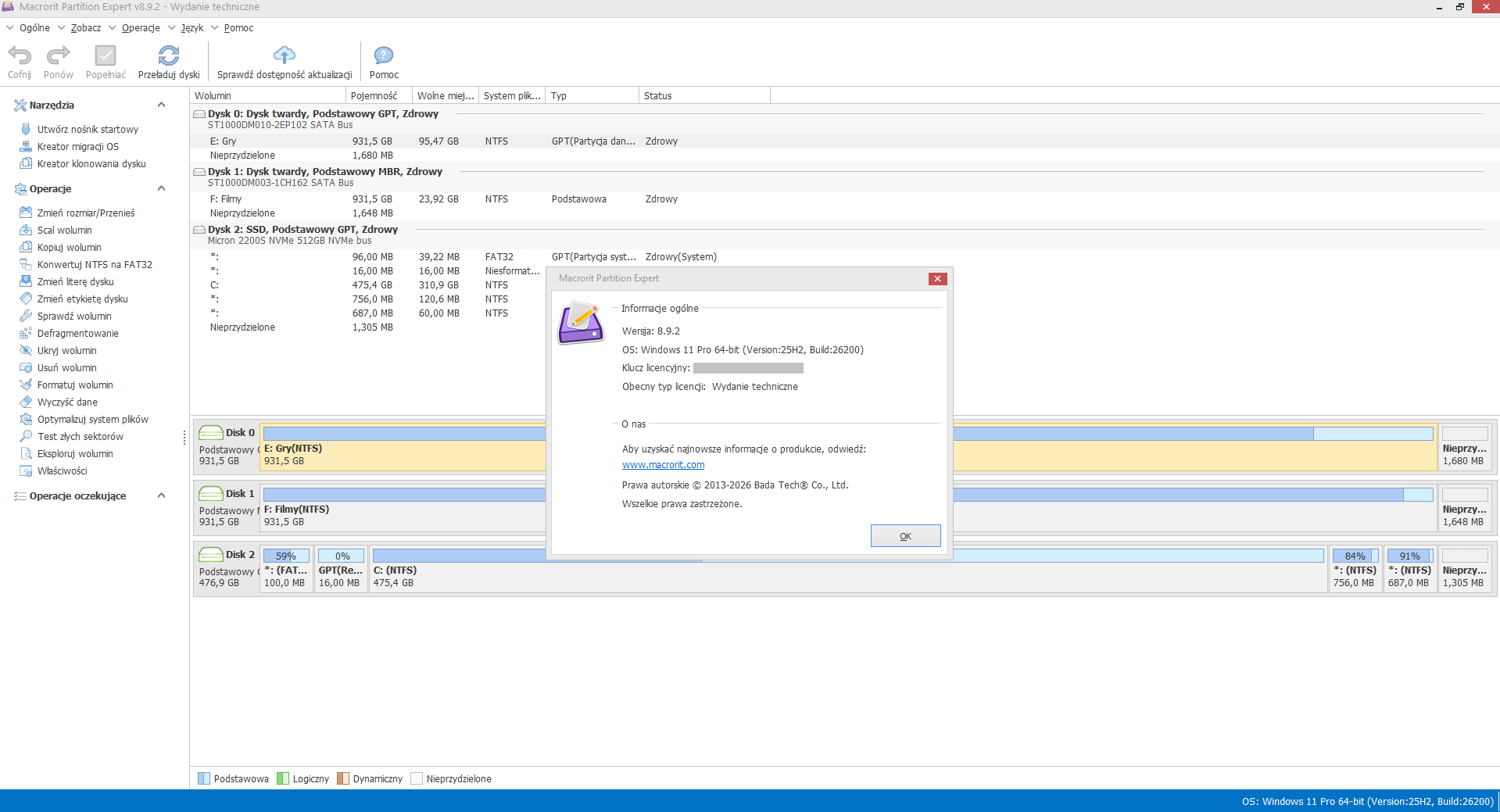This screenshot has width=1500, height=812.
Task: Start Defragmentowanie icon in sidebar
Action: pos(26,333)
